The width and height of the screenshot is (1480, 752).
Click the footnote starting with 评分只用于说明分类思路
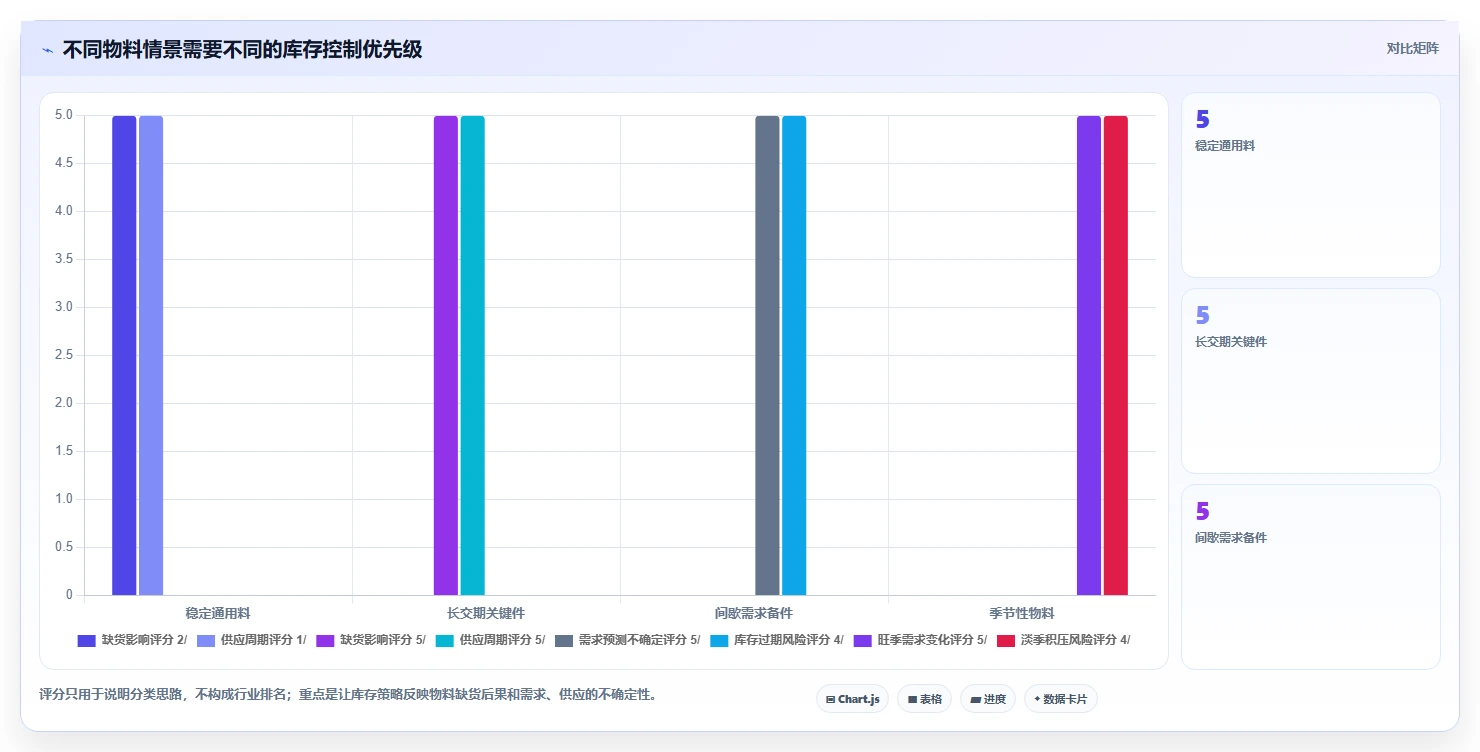[x=348, y=694]
